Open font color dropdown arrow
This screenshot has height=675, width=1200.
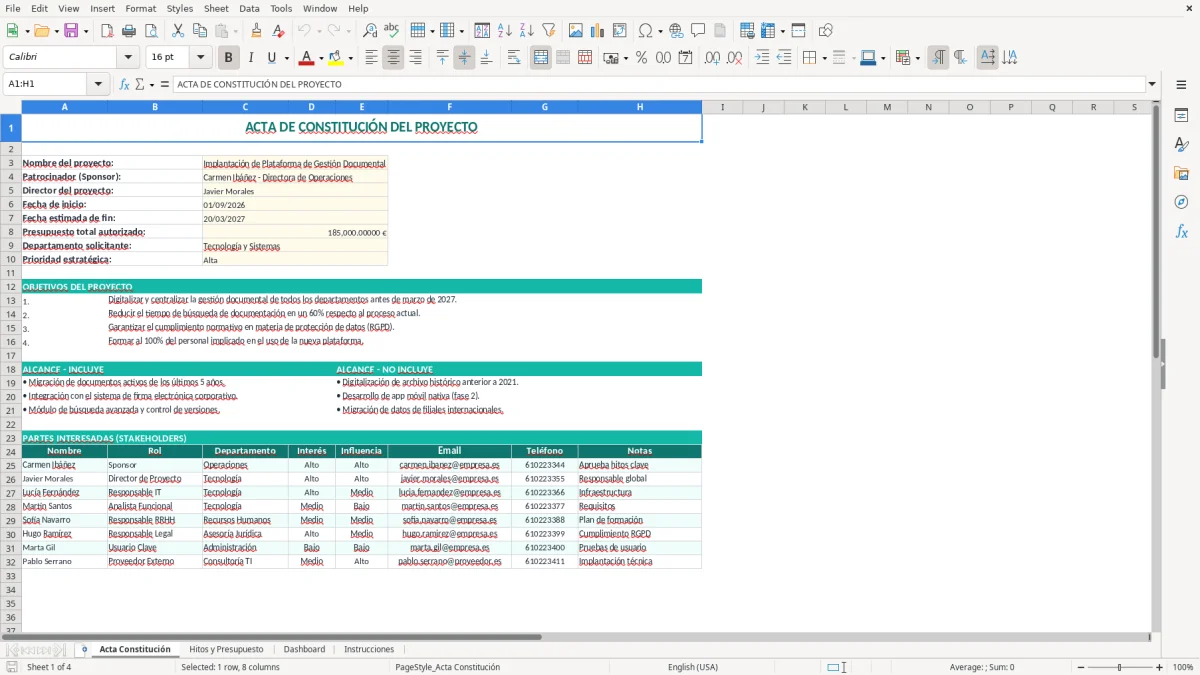tap(321, 57)
